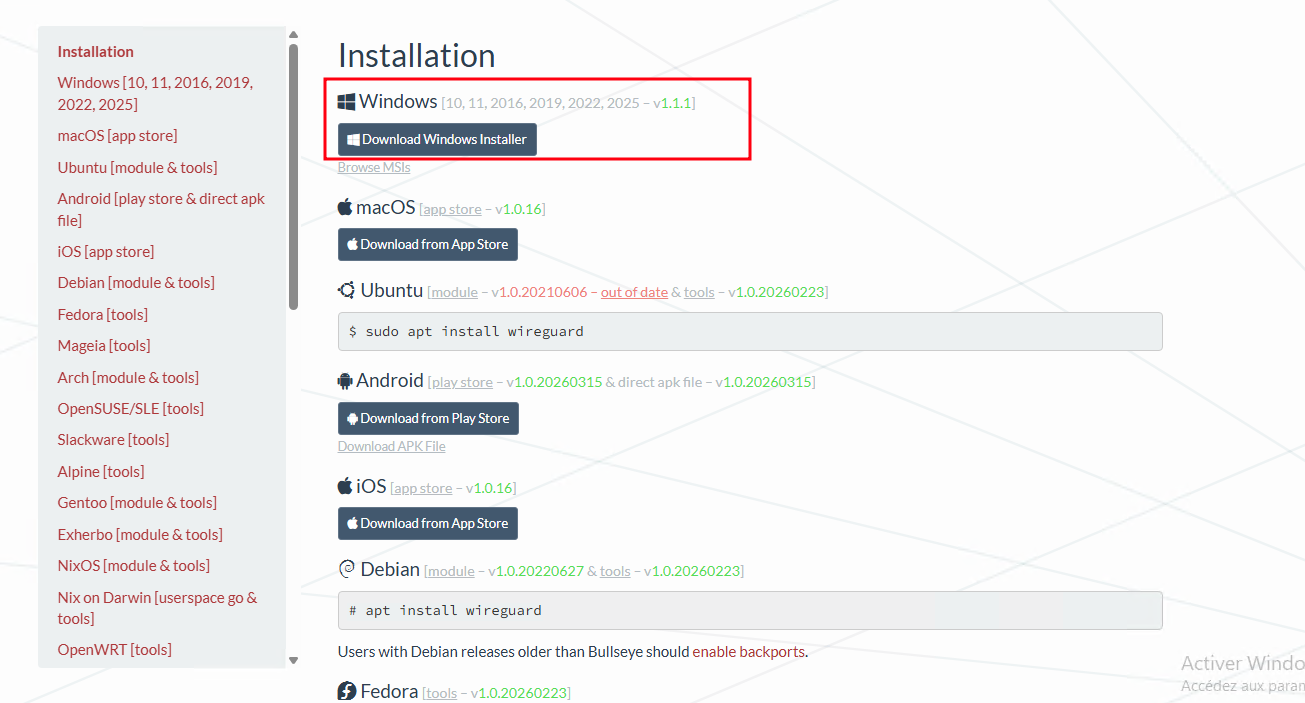Follow the enable backports link
Screen dimensions: 1305x703
pyautogui.click(x=749, y=652)
